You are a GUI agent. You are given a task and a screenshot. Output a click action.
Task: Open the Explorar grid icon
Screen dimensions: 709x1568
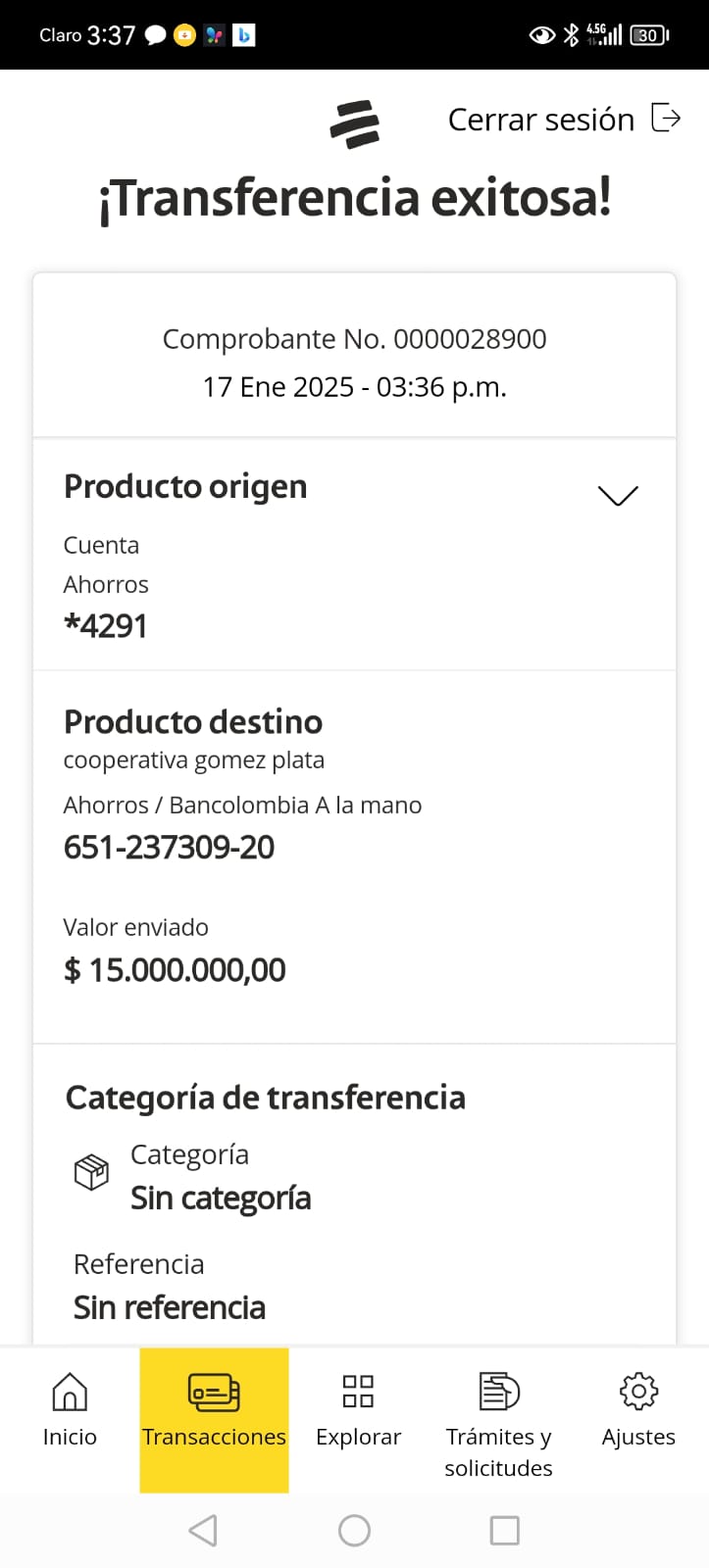click(x=358, y=1391)
